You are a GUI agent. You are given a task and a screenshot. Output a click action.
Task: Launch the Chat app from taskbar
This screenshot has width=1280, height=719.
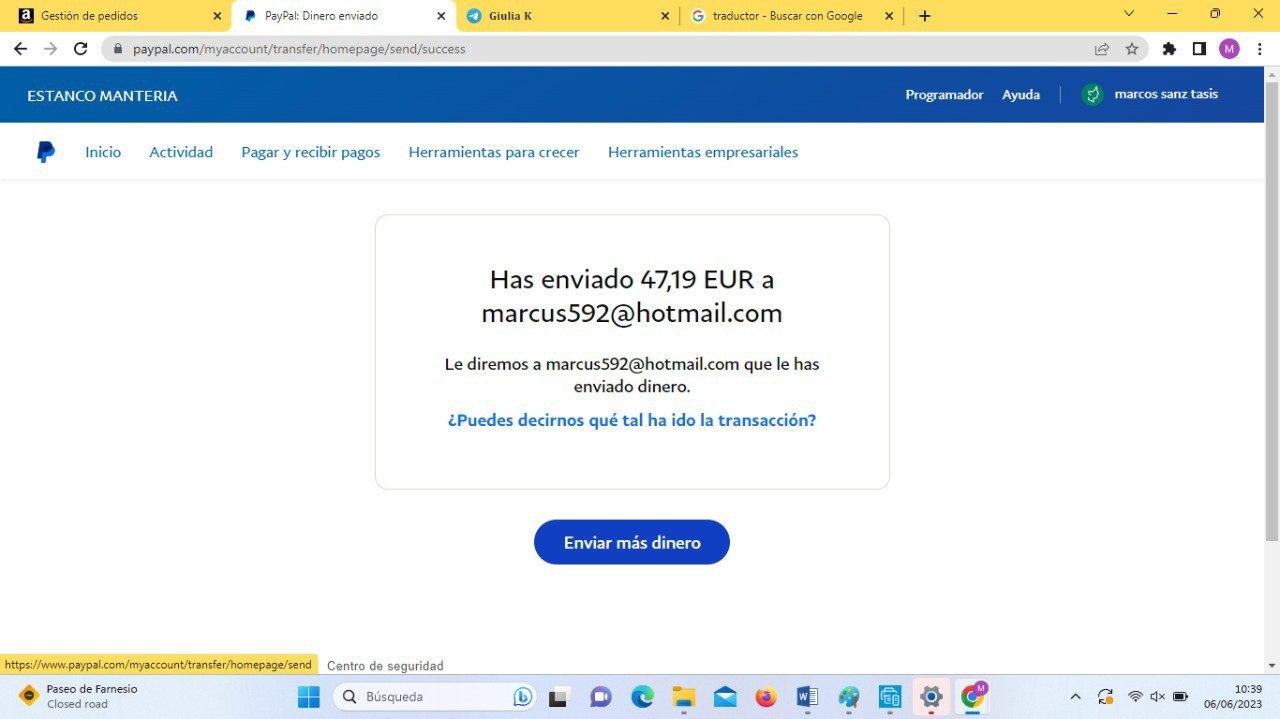tap(600, 697)
